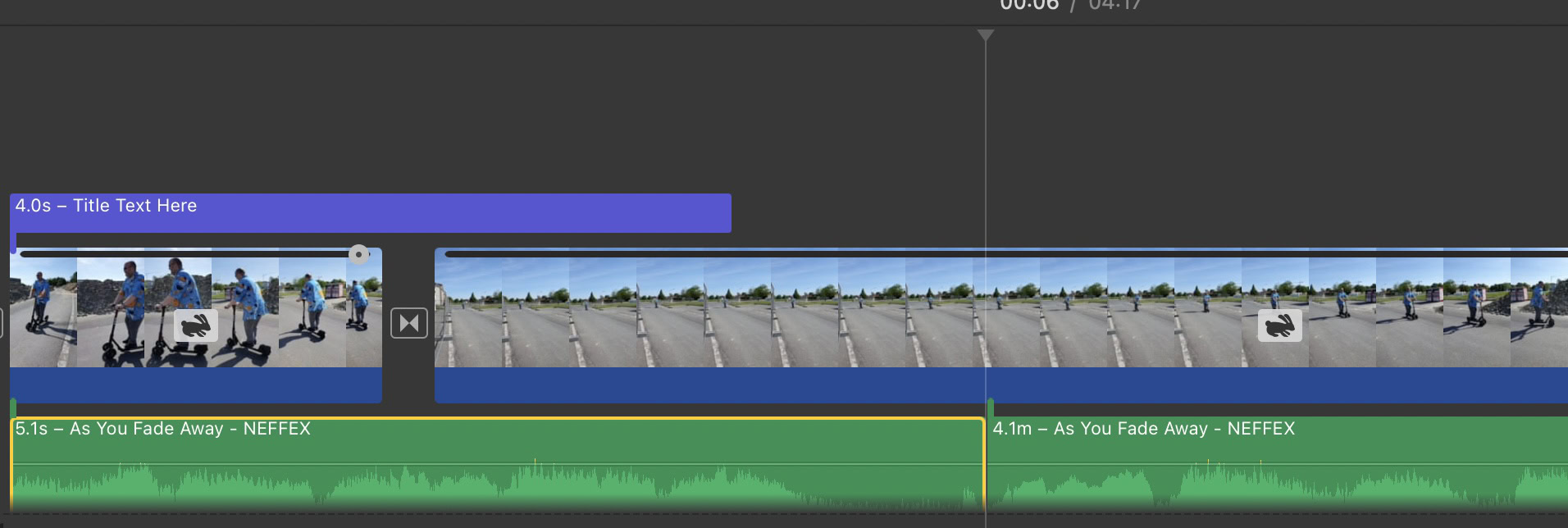This screenshot has width=1568, height=528.
Task: Click the volume line in the 4.1m audio clip
Action: click(x=1278, y=465)
